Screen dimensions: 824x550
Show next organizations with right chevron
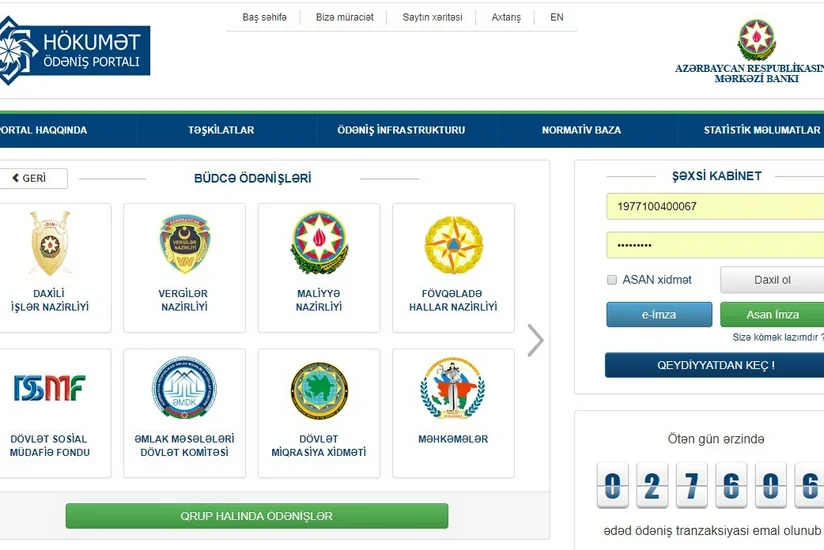point(535,340)
